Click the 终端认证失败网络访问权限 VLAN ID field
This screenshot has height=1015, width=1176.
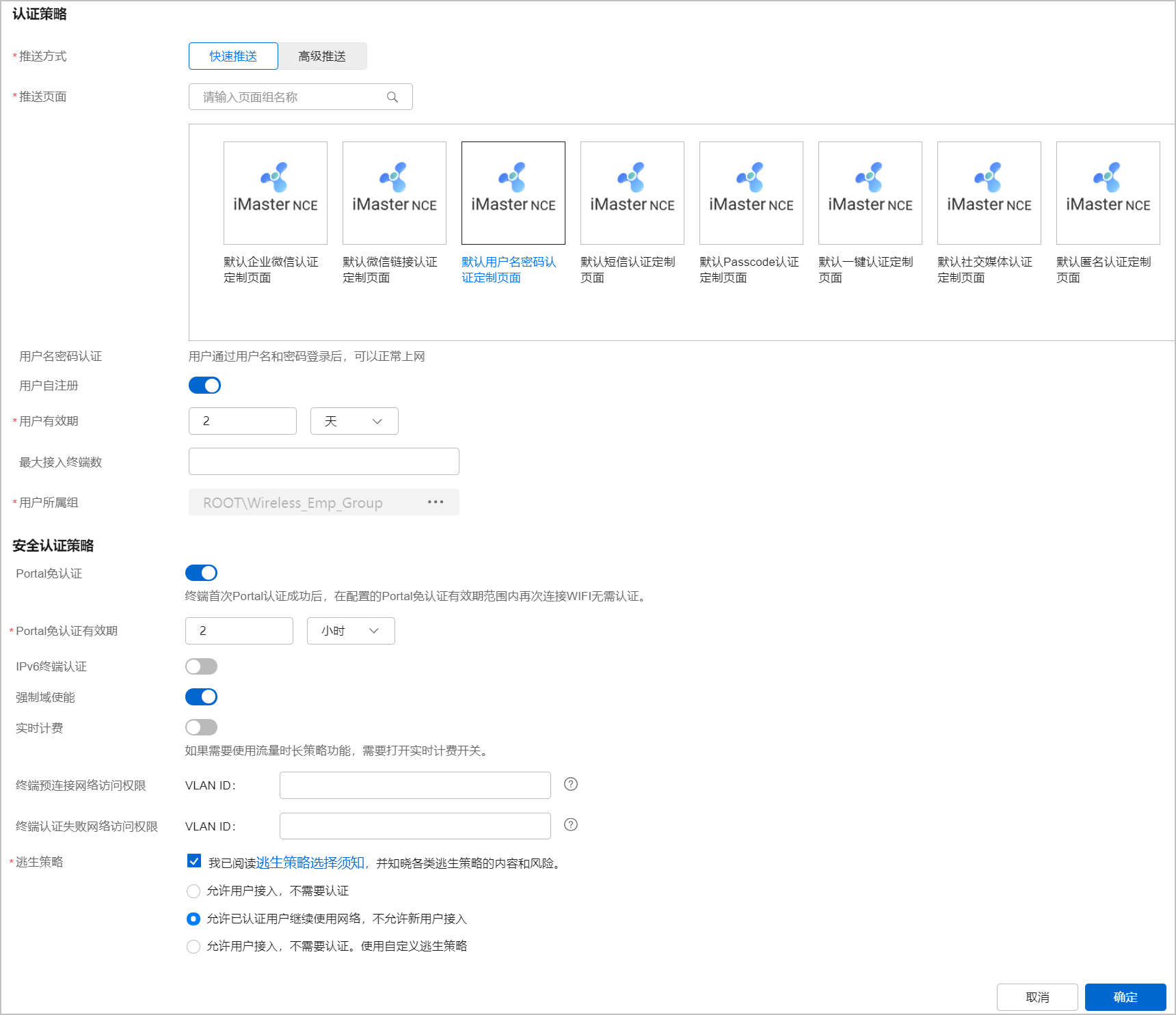[x=415, y=826]
